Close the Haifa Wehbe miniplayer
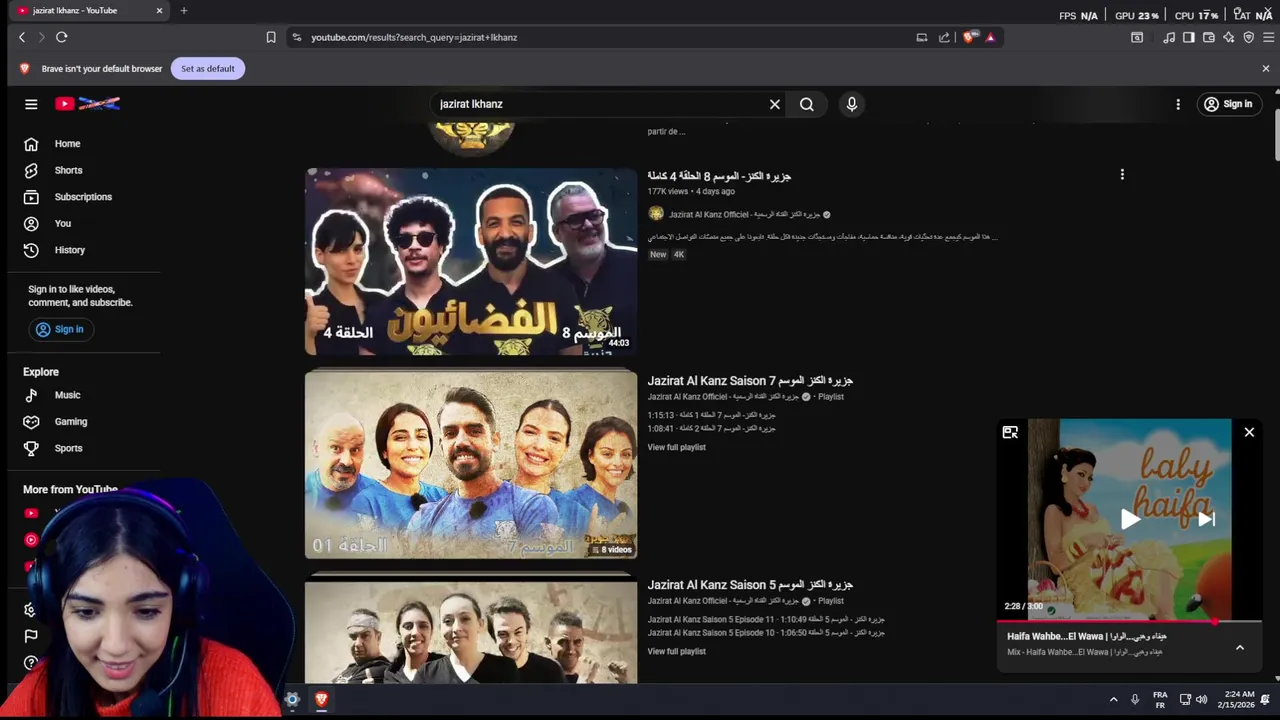The width and height of the screenshot is (1280, 720). (x=1249, y=432)
